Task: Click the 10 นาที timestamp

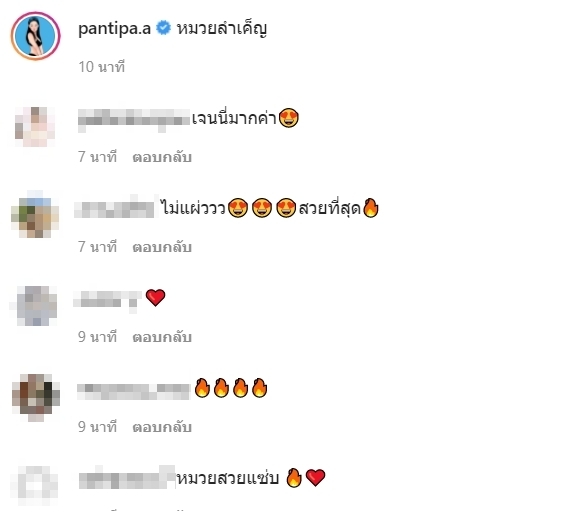Action: point(102,67)
